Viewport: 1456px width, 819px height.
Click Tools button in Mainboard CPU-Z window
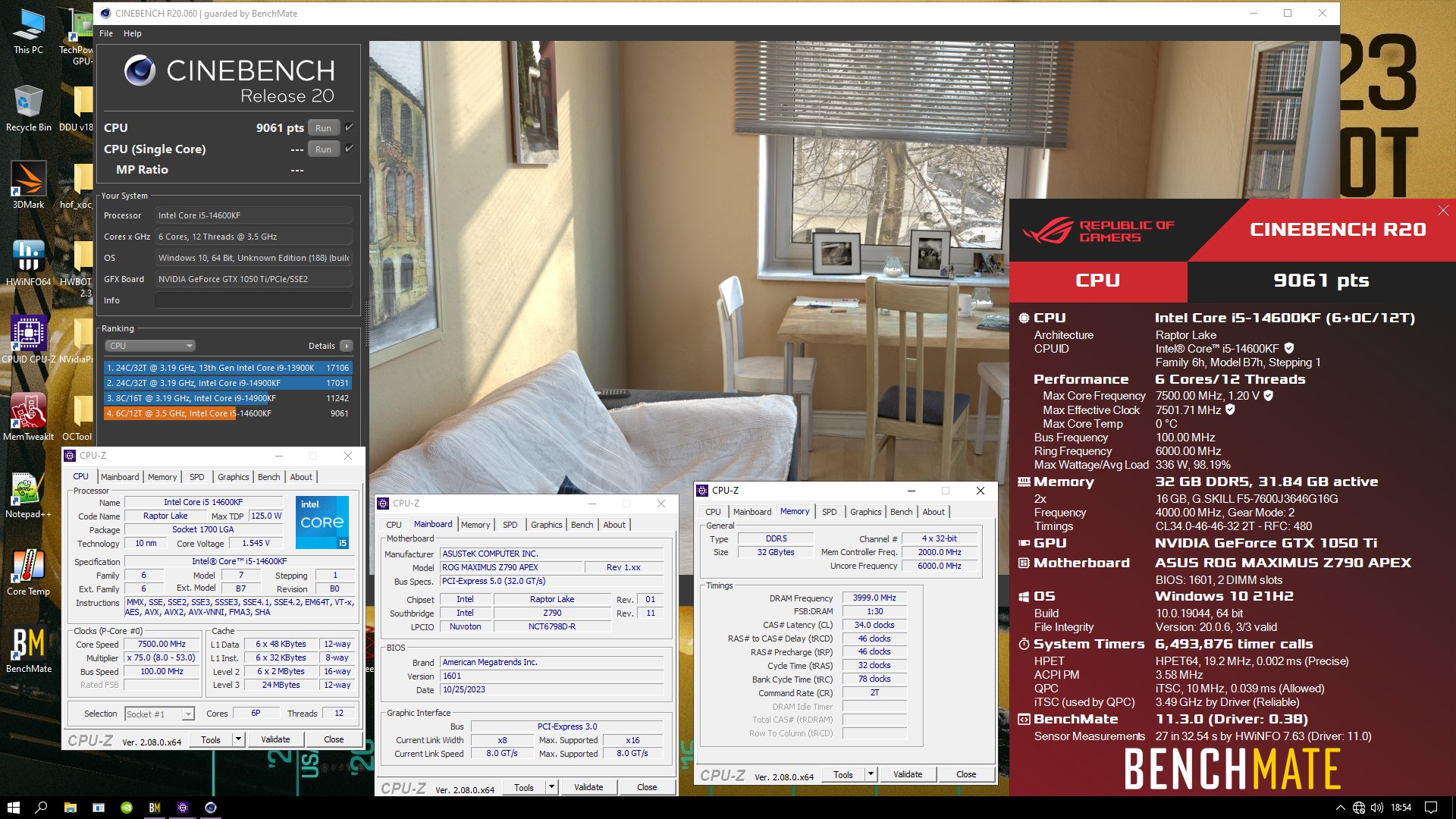(x=524, y=787)
